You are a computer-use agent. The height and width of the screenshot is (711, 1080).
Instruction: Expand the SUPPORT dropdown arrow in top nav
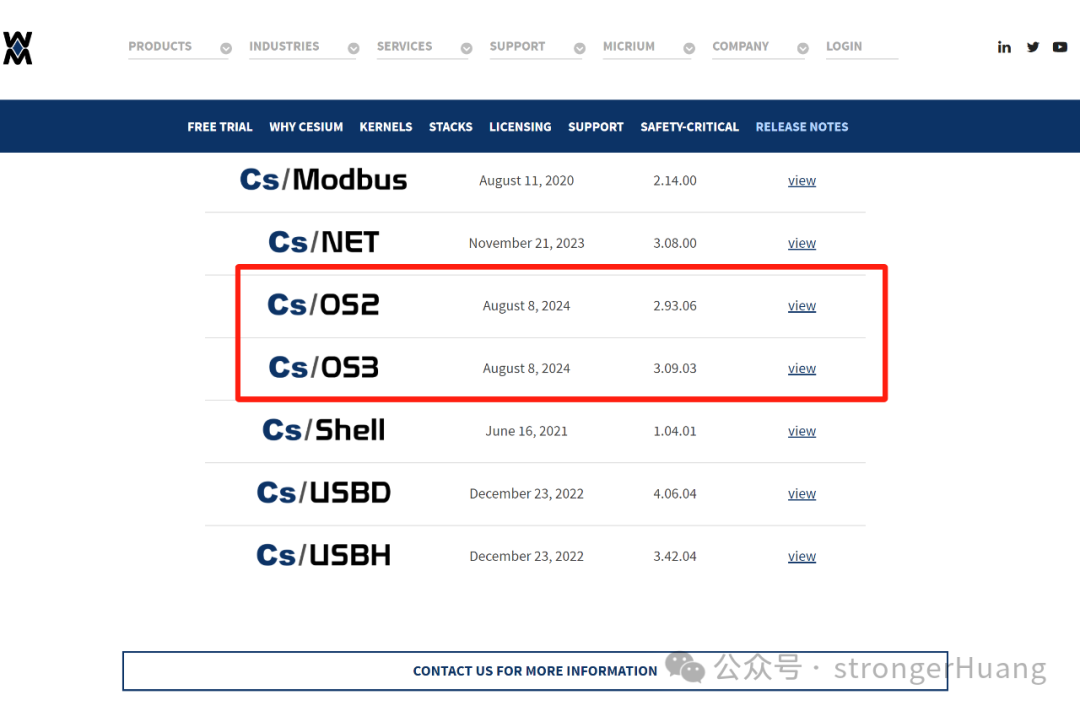[580, 48]
